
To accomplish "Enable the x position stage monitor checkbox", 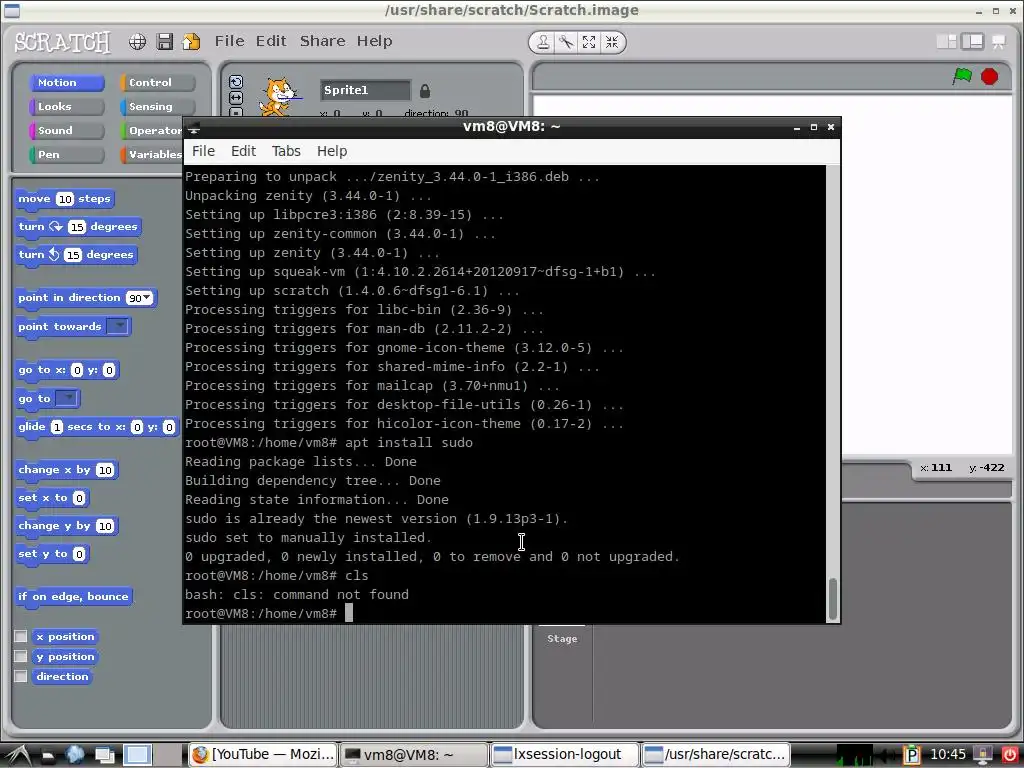I will tap(21, 636).
